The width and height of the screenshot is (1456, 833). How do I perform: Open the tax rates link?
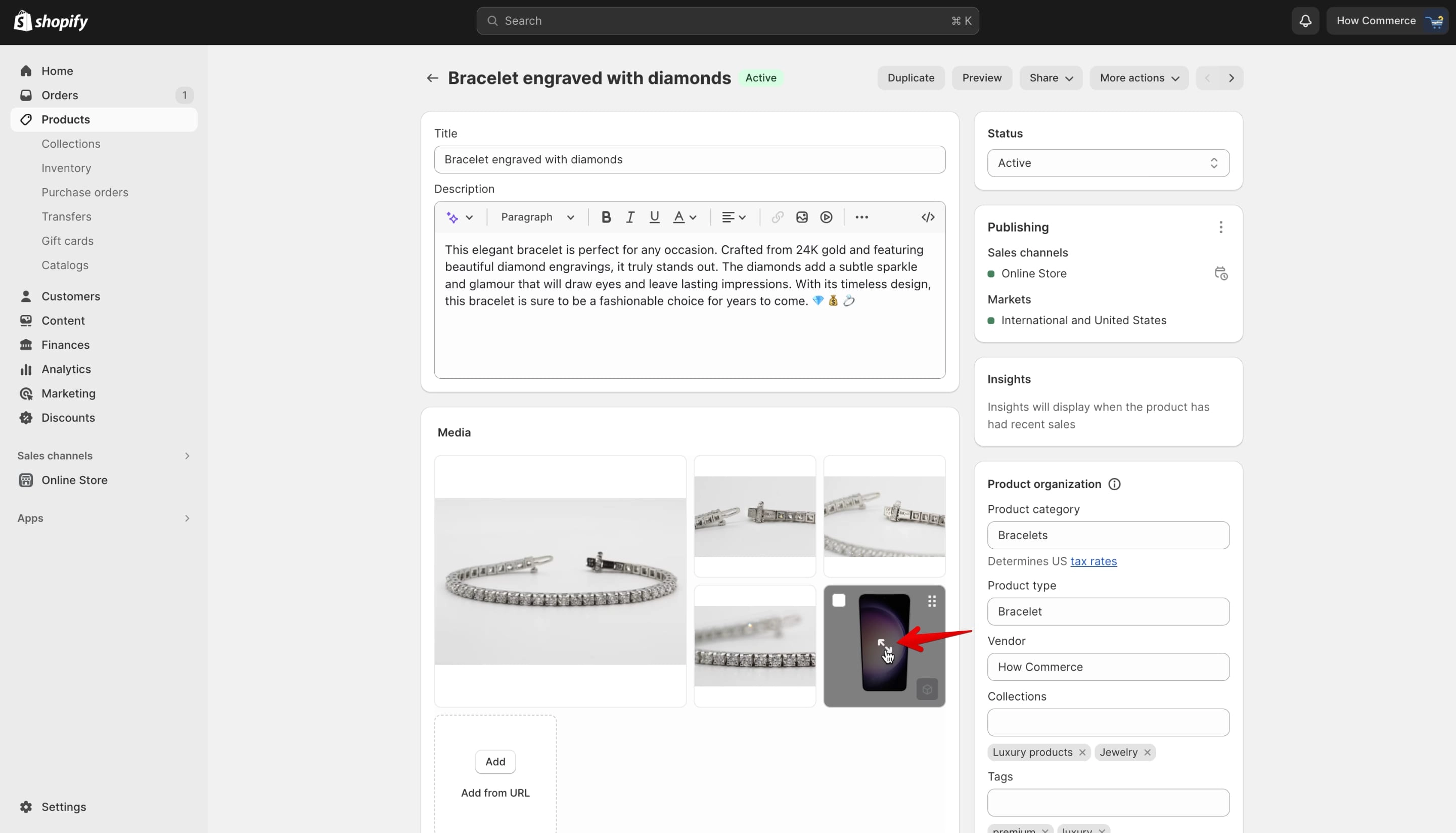click(x=1093, y=561)
